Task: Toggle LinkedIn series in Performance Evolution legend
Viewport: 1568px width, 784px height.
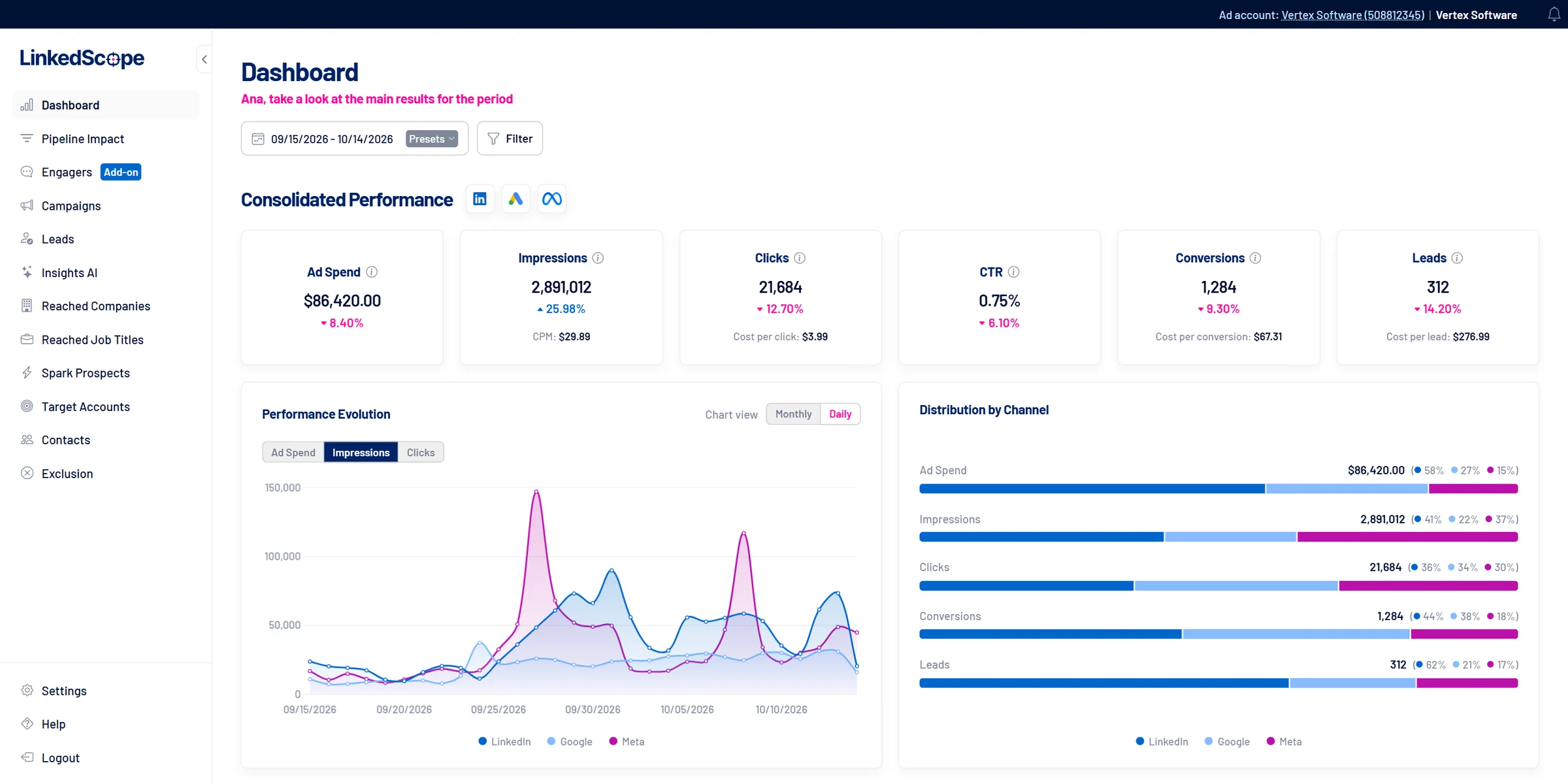Action: point(504,742)
